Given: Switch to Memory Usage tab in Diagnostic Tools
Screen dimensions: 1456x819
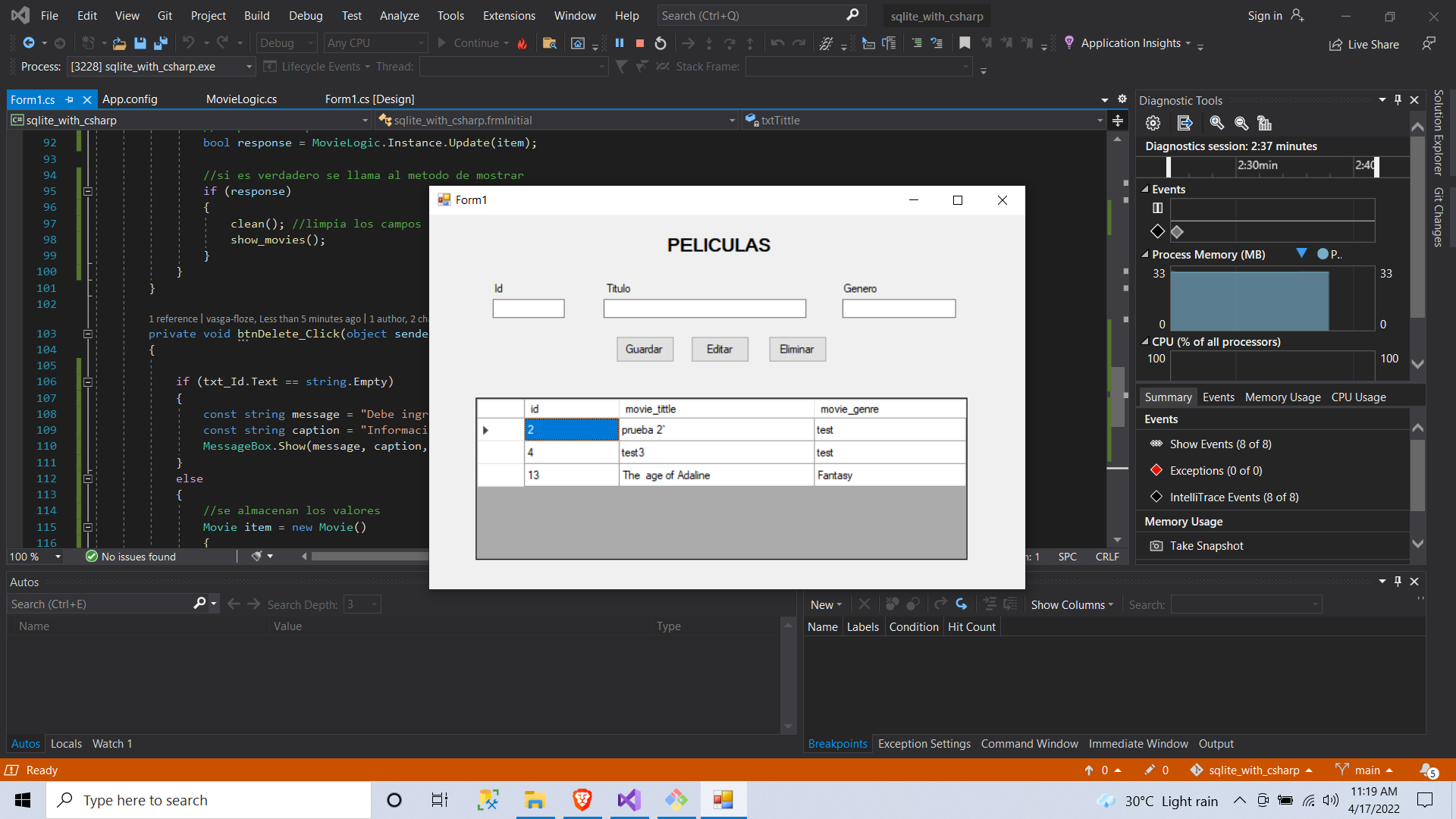Looking at the screenshot, I should (x=1283, y=397).
